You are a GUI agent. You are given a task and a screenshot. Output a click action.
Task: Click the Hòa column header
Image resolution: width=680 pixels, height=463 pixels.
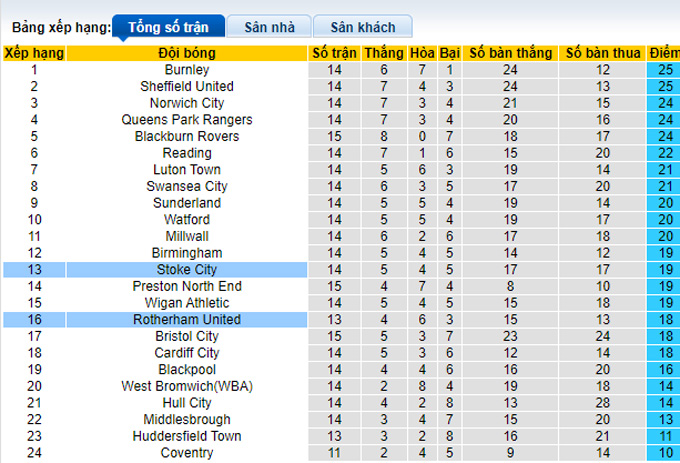click(423, 53)
